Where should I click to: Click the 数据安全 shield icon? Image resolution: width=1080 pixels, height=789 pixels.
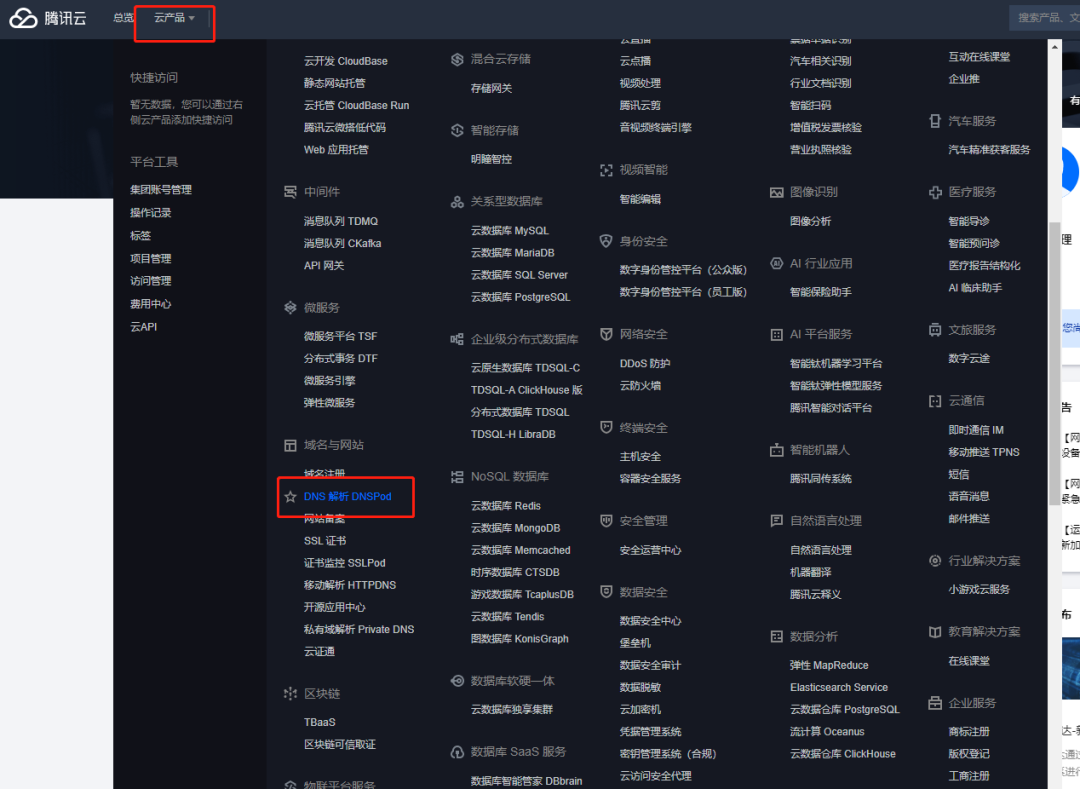[606, 592]
